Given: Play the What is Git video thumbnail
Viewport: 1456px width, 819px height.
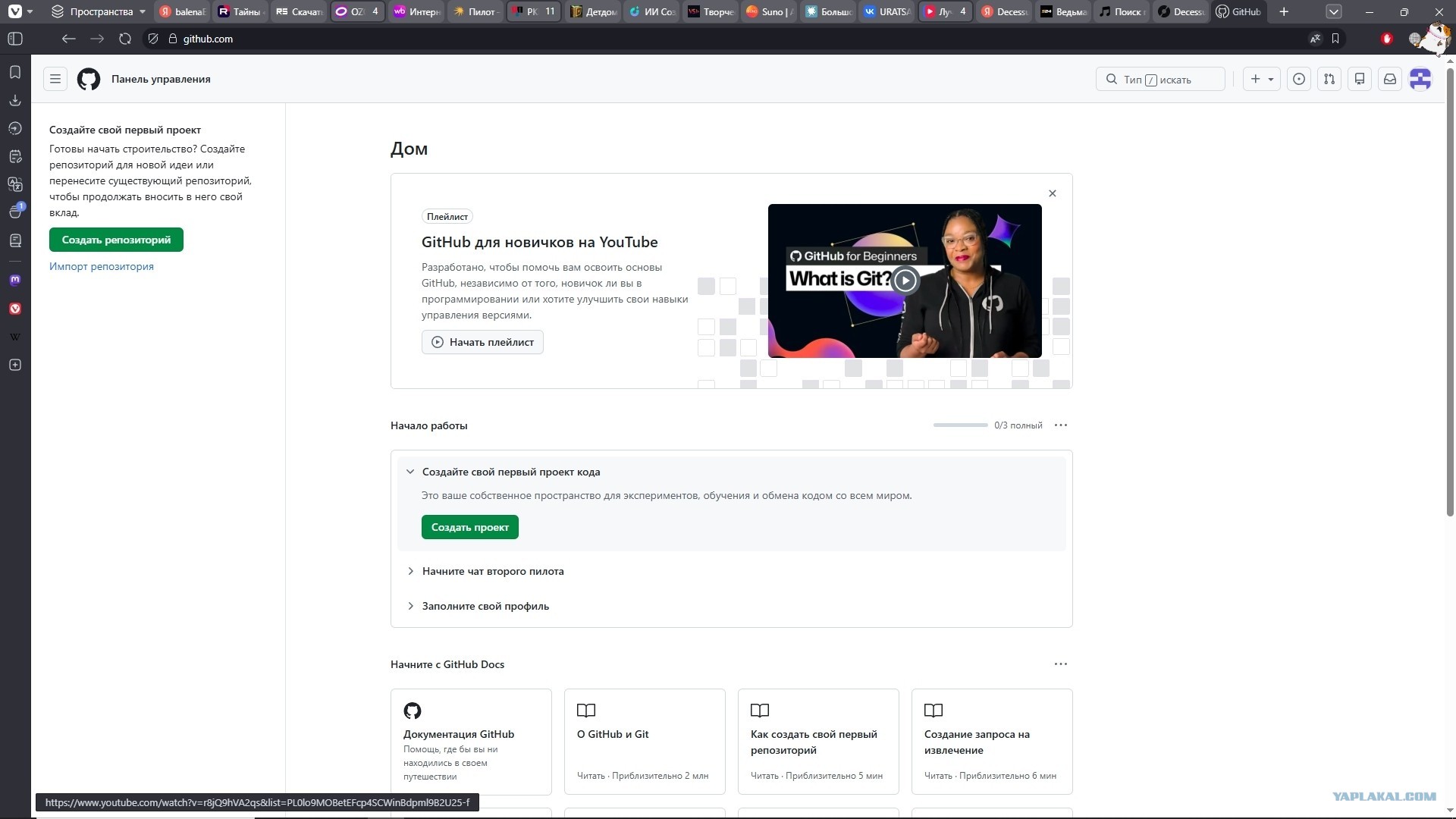Looking at the screenshot, I should 905,281.
